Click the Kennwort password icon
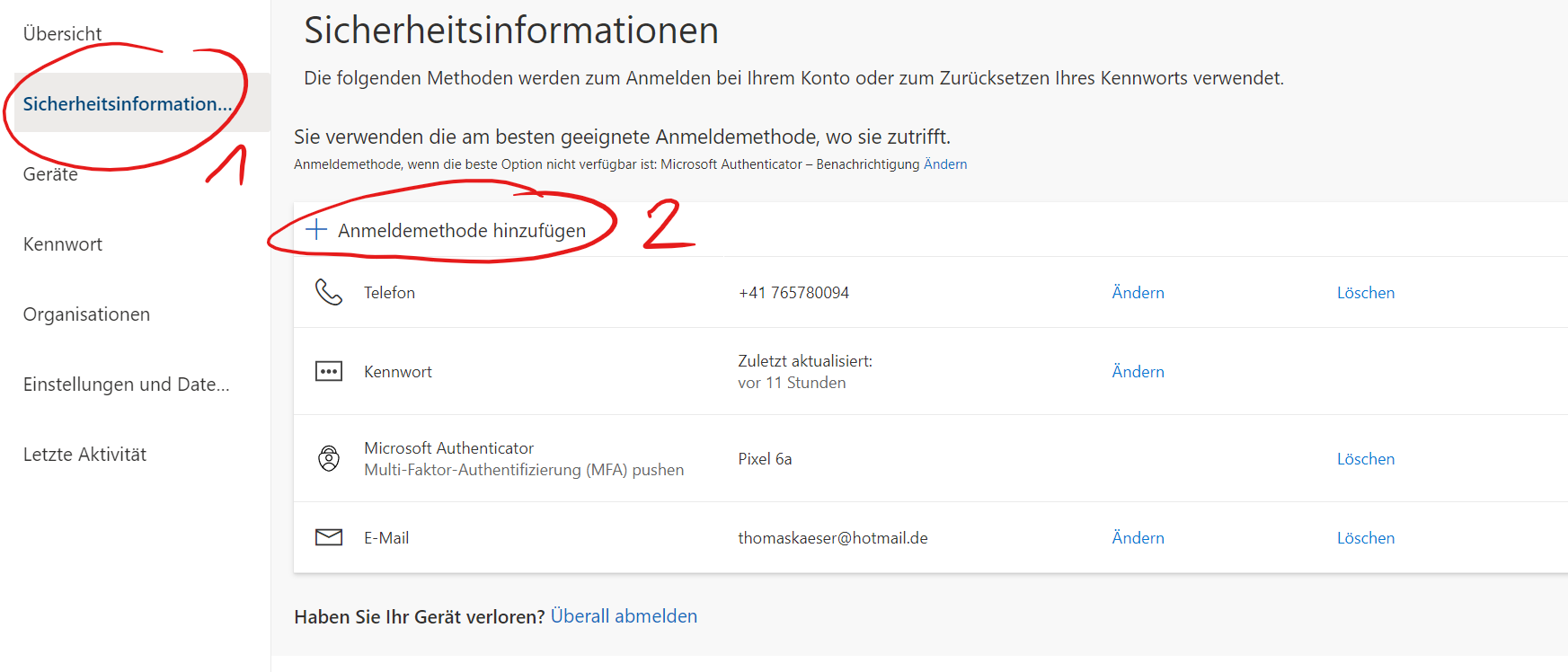Viewport: 1568px width, 672px height. [x=329, y=371]
